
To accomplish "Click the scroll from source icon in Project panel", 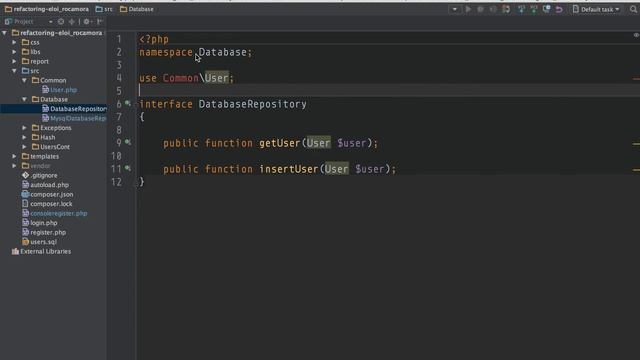I will [61, 21].
